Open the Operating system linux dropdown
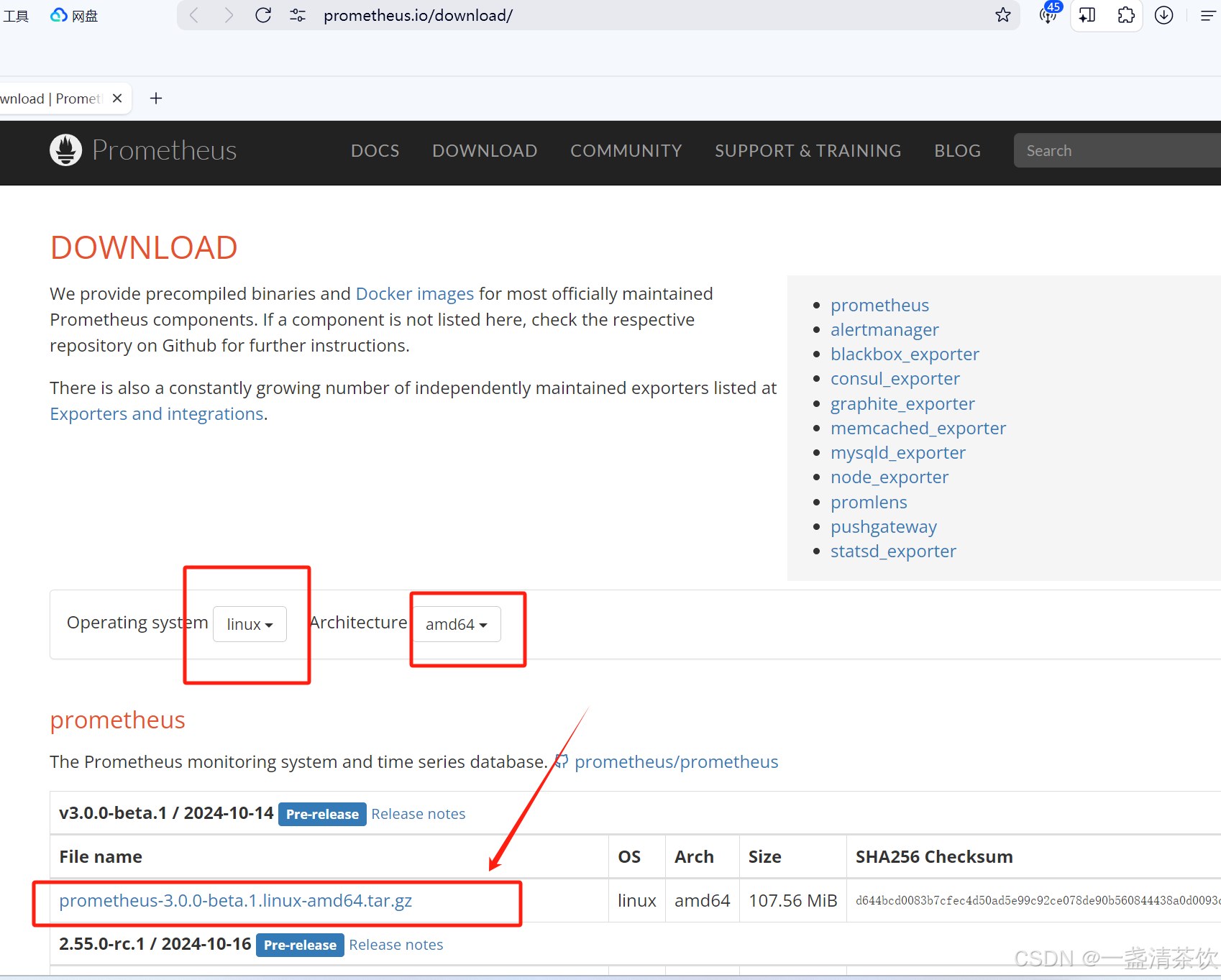This screenshot has width=1221, height=980. click(250, 624)
